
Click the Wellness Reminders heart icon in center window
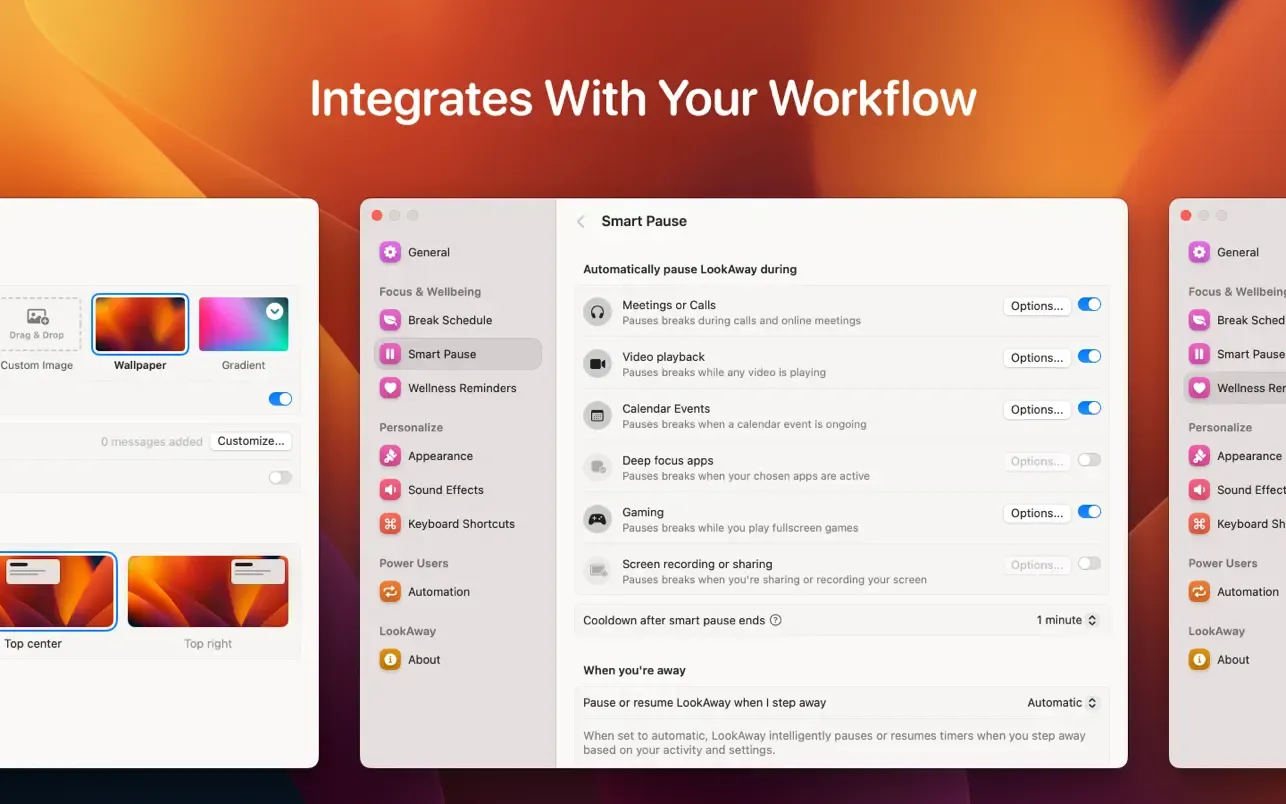[x=390, y=388]
